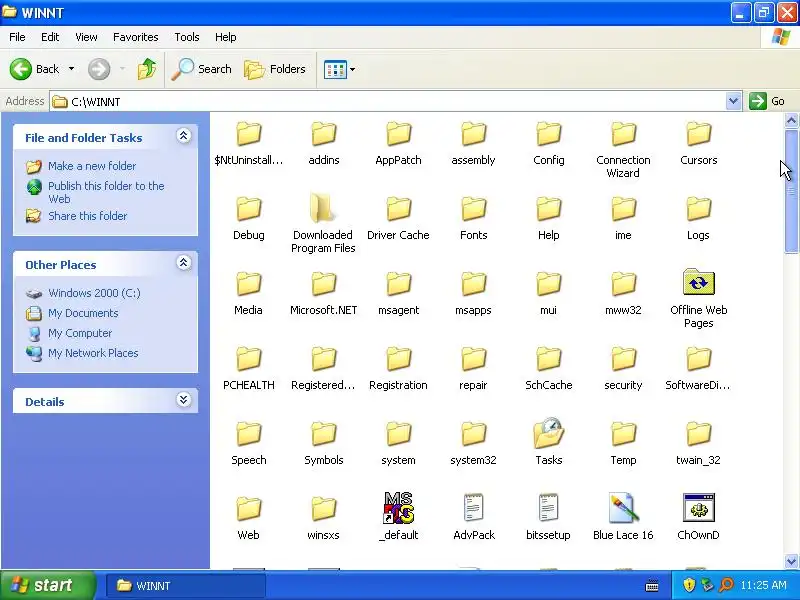This screenshot has width=800, height=600.
Task: Expand the address bar dropdown
Action: click(733, 101)
